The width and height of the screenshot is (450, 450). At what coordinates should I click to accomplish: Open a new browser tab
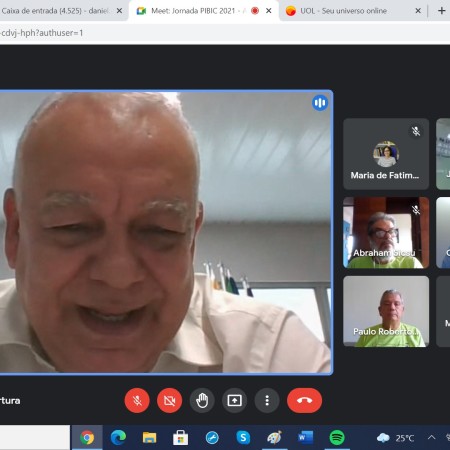point(441,11)
